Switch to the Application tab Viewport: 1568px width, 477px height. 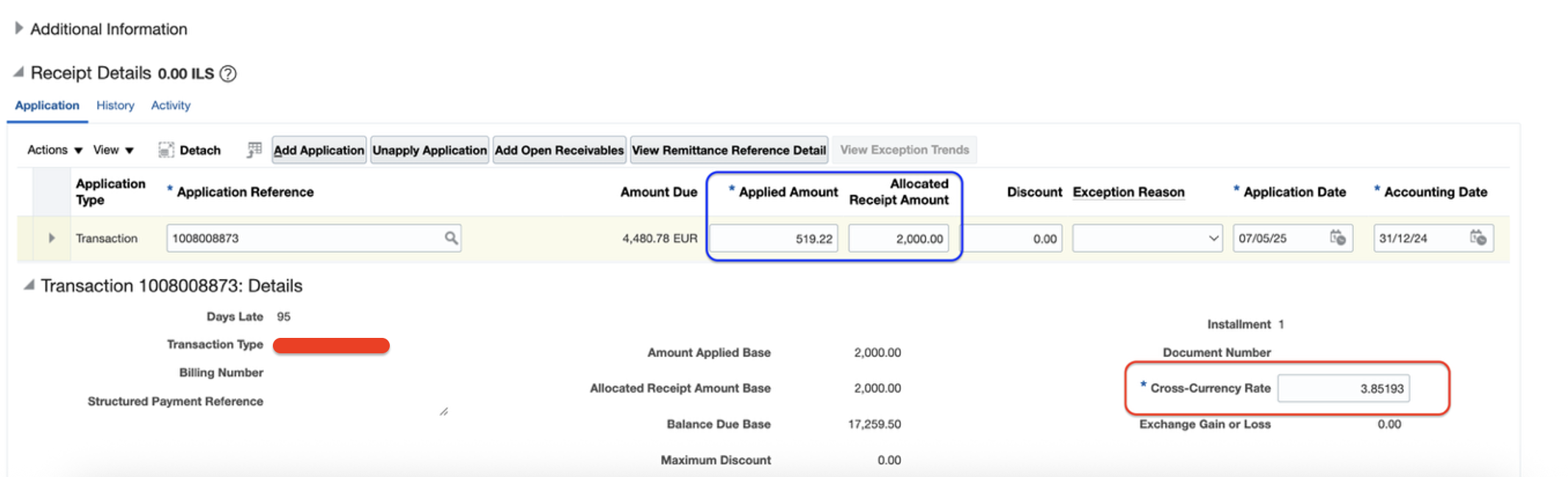pyautogui.click(x=47, y=105)
